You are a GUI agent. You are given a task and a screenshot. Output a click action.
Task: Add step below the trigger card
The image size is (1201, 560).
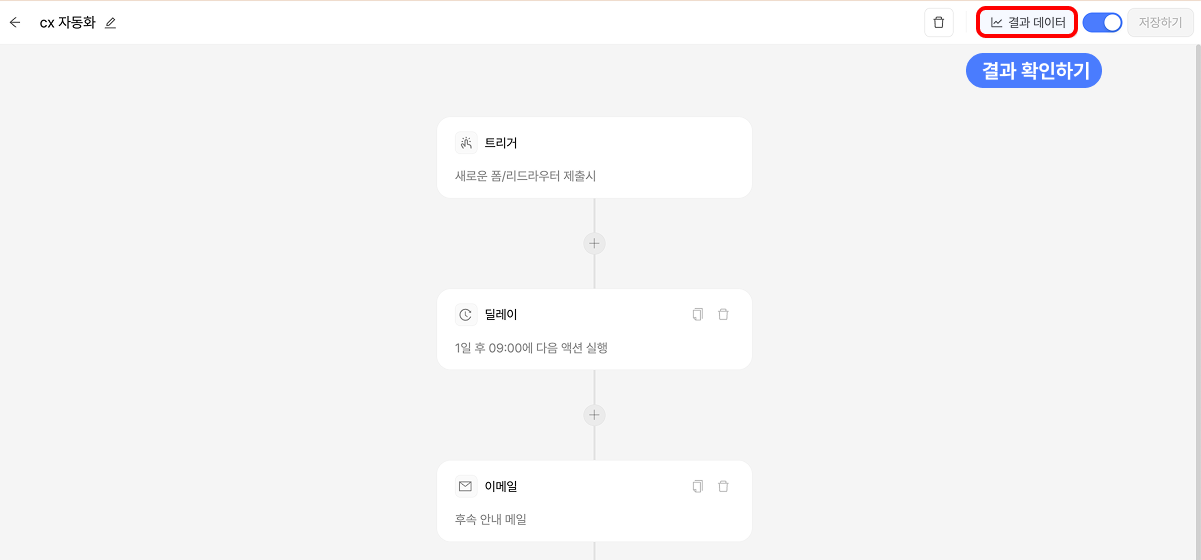(x=594, y=243)
